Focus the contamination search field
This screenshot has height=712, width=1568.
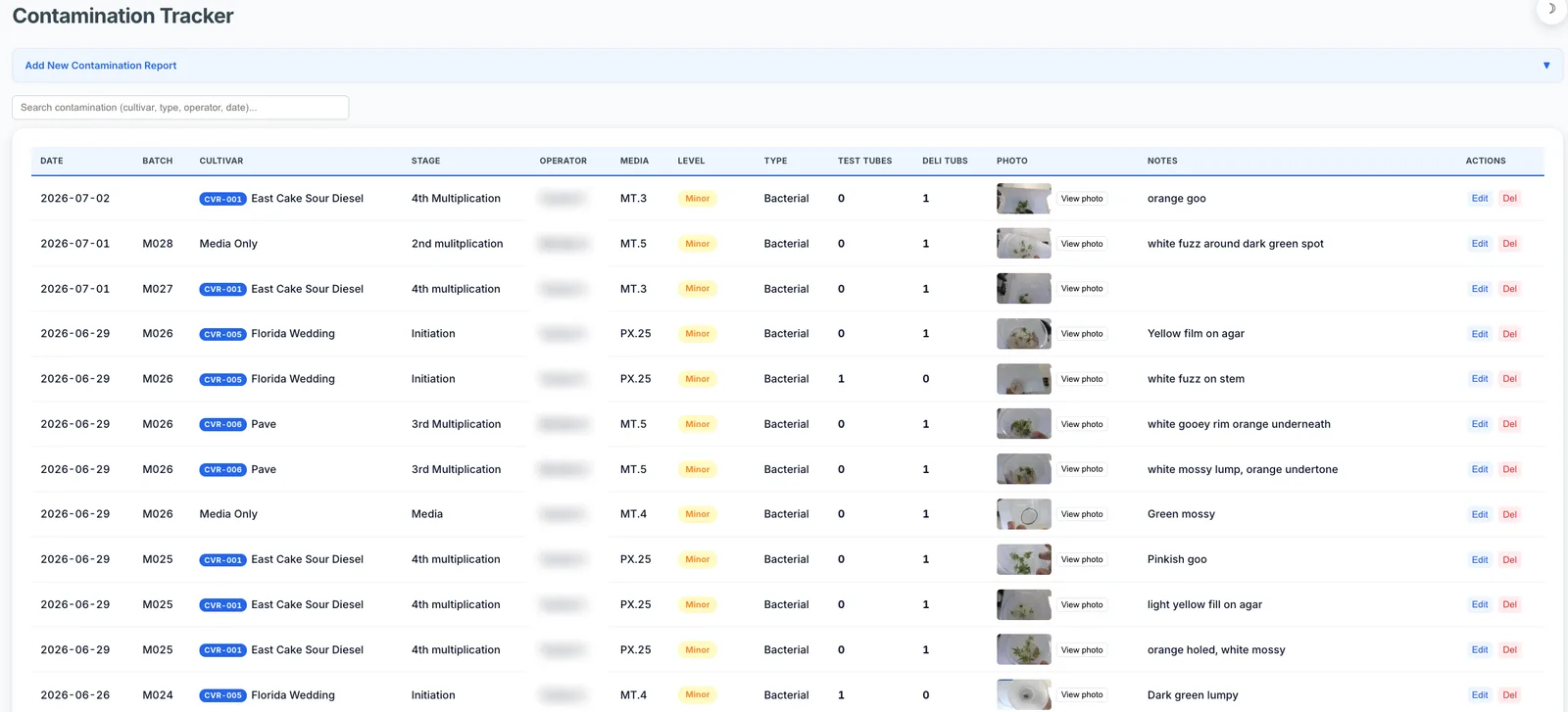(x=180, y=108)
